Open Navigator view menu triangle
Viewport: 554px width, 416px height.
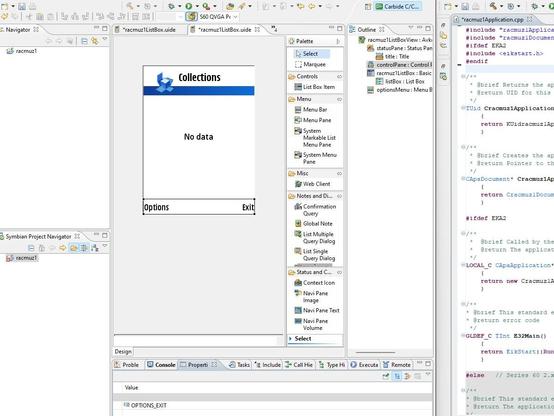tap(105, 39)
